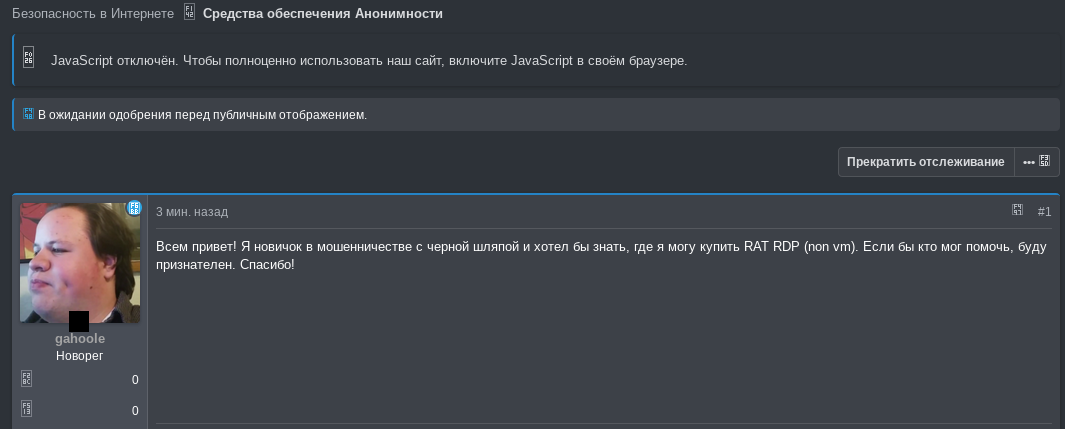Open the 3 мин. назад timestamp link
Viewport: 1065px width, 429px height.
tap(192, 212)
